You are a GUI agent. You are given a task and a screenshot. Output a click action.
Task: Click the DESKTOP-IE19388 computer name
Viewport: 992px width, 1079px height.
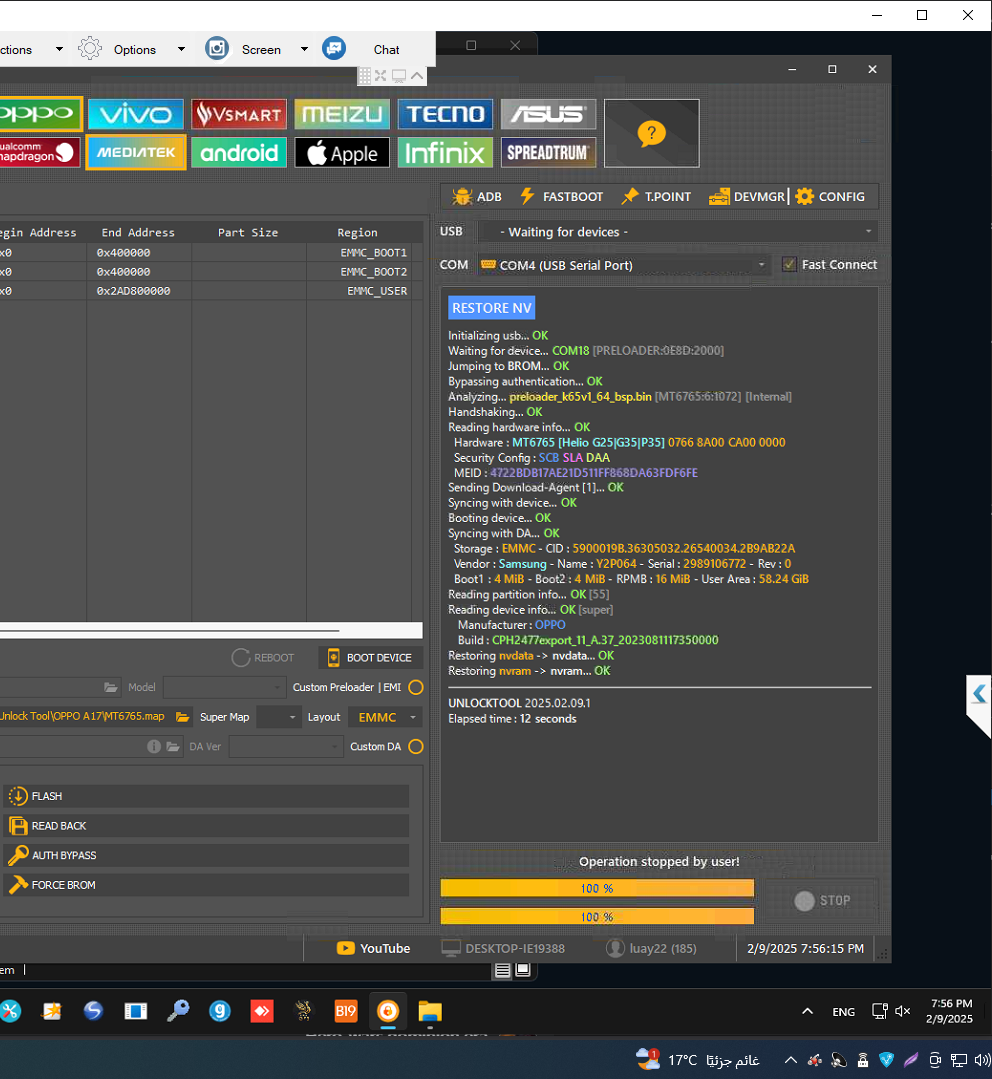(x=515, y=948)
